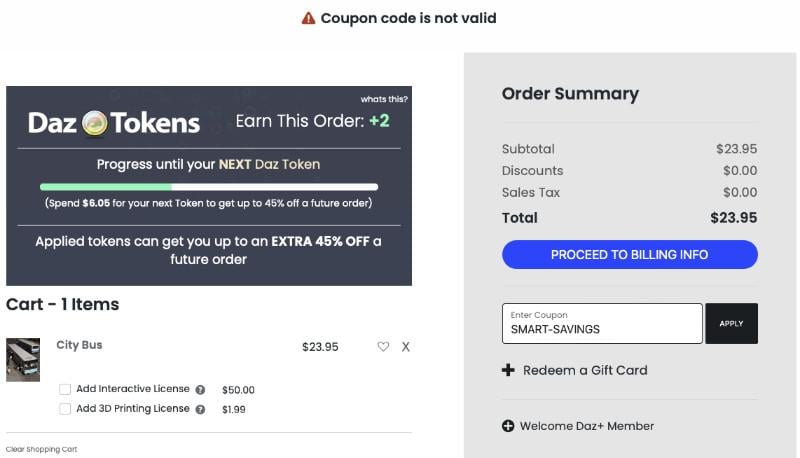Open the City Bus product thumbnail
The height and width of the screenshot is (458, 800).
pos(23,360)
